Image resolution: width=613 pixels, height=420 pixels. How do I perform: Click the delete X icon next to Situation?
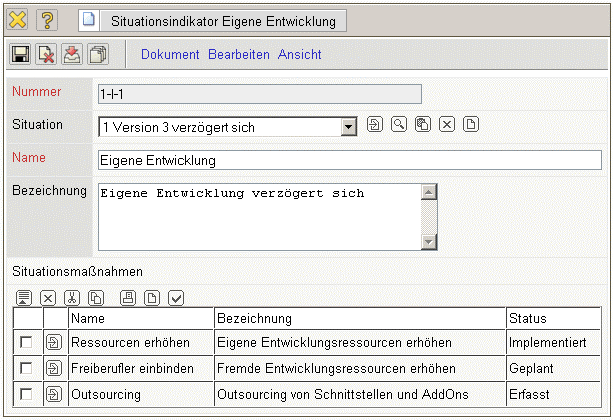coord(447,125)
